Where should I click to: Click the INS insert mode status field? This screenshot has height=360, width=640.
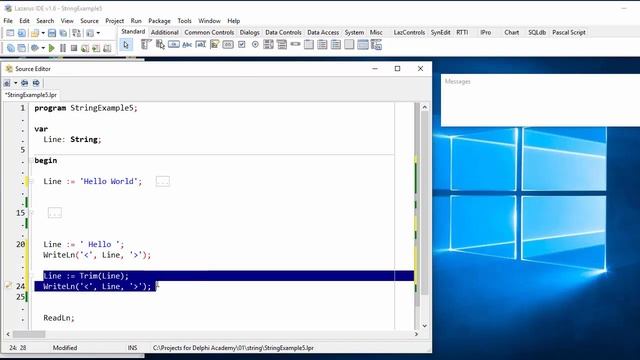click(132, 348)
